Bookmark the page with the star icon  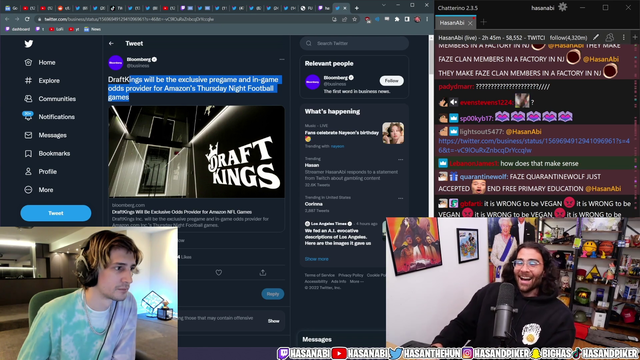(x=354, y=19)
